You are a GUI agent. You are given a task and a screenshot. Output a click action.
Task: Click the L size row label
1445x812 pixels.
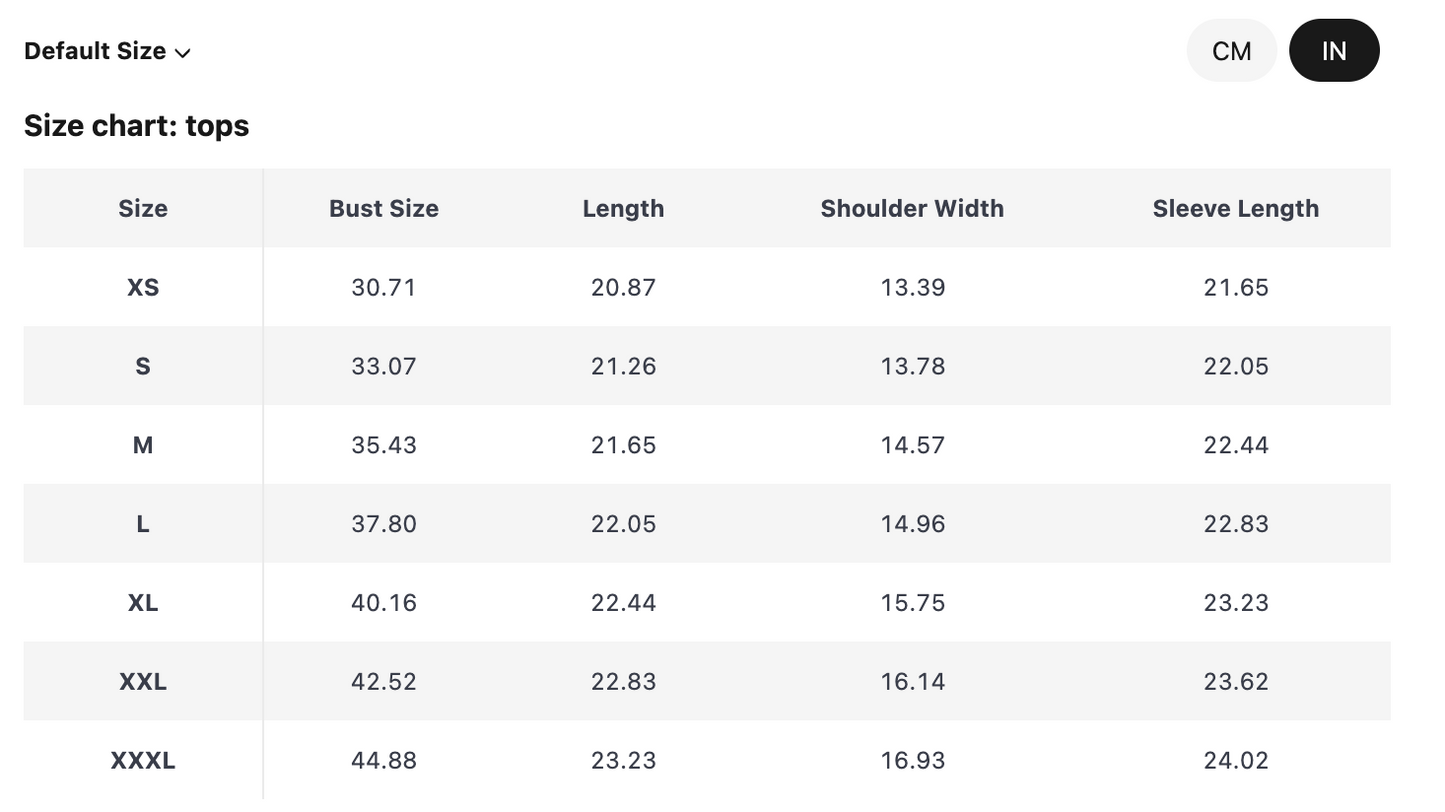143,524
